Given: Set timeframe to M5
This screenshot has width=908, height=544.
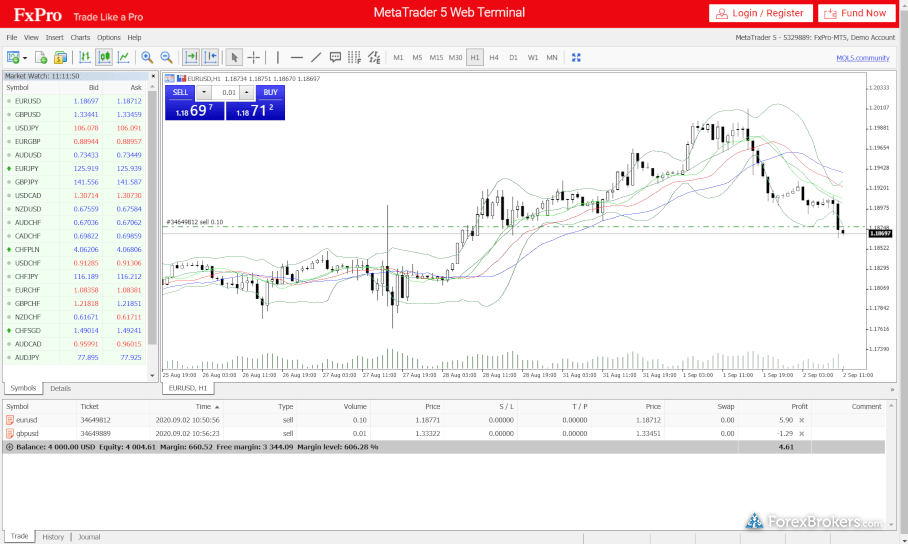Looking at the screenshot, I should [418, 57].
